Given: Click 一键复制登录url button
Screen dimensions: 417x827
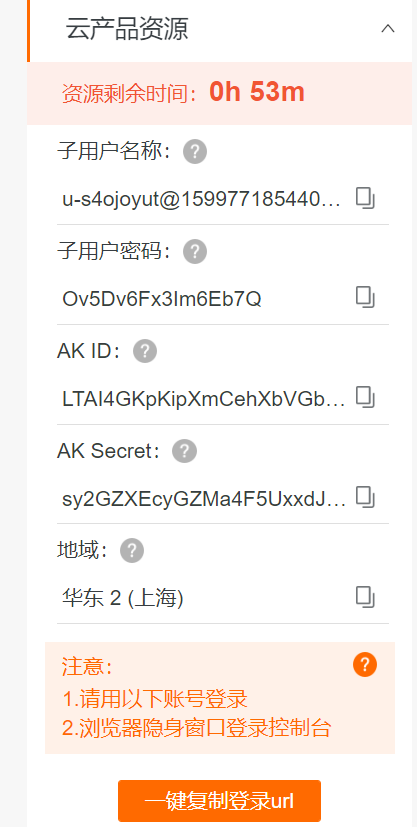Looking at the screenshot, I should point(219,801).
